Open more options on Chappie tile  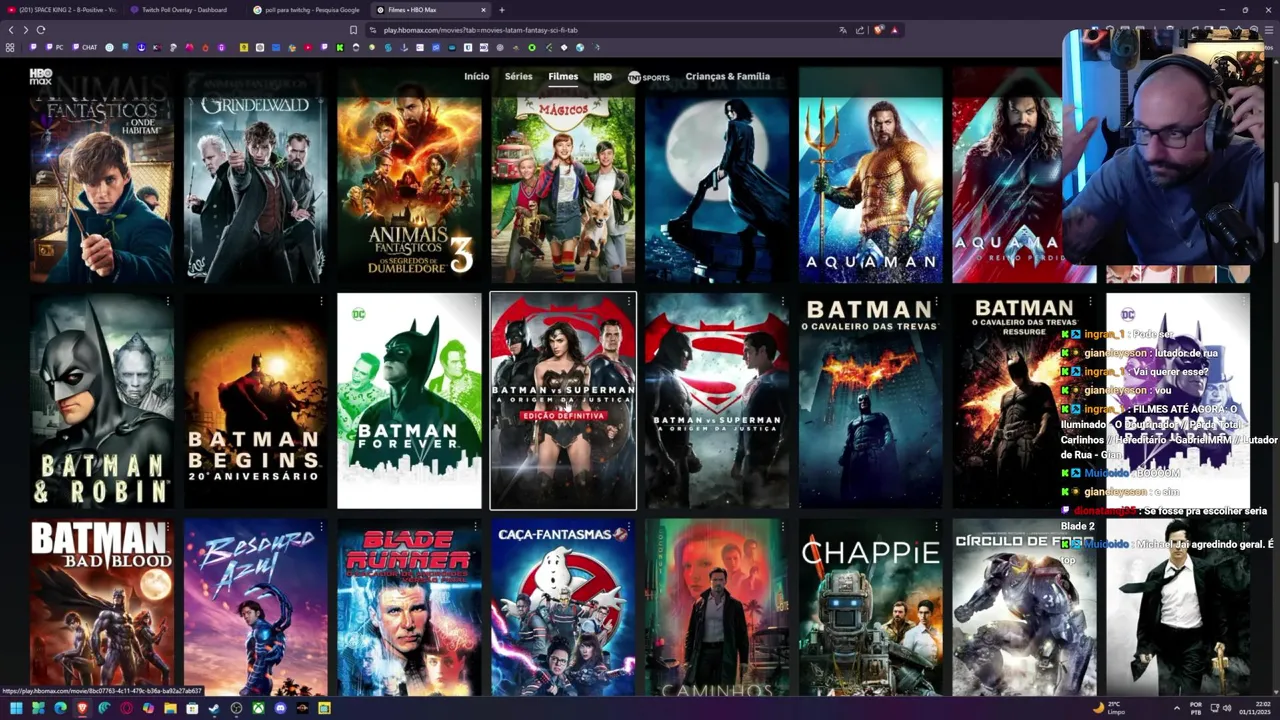click(x=936, y=526)
